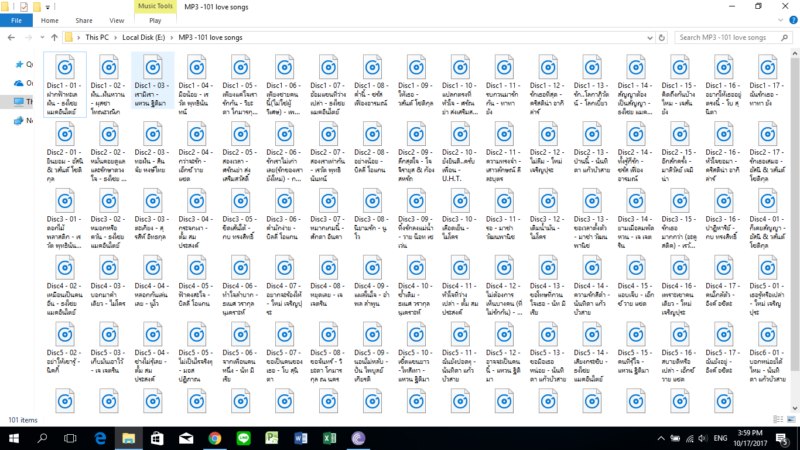Open the View ribbon tab
800x450 pixels.
[116, 20]
